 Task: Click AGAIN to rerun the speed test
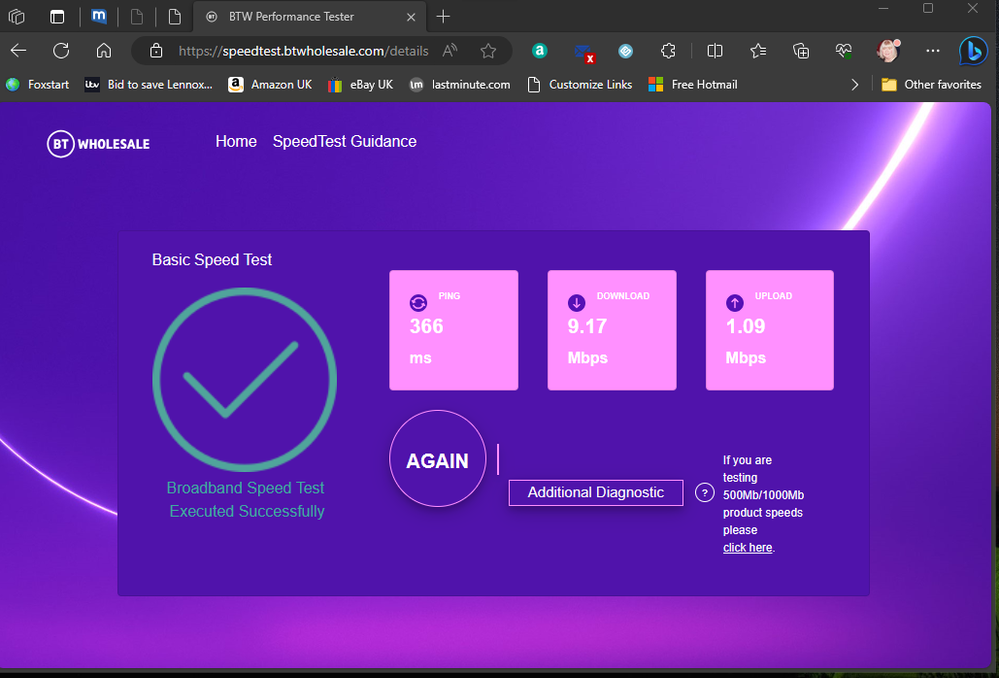(437, 460)
